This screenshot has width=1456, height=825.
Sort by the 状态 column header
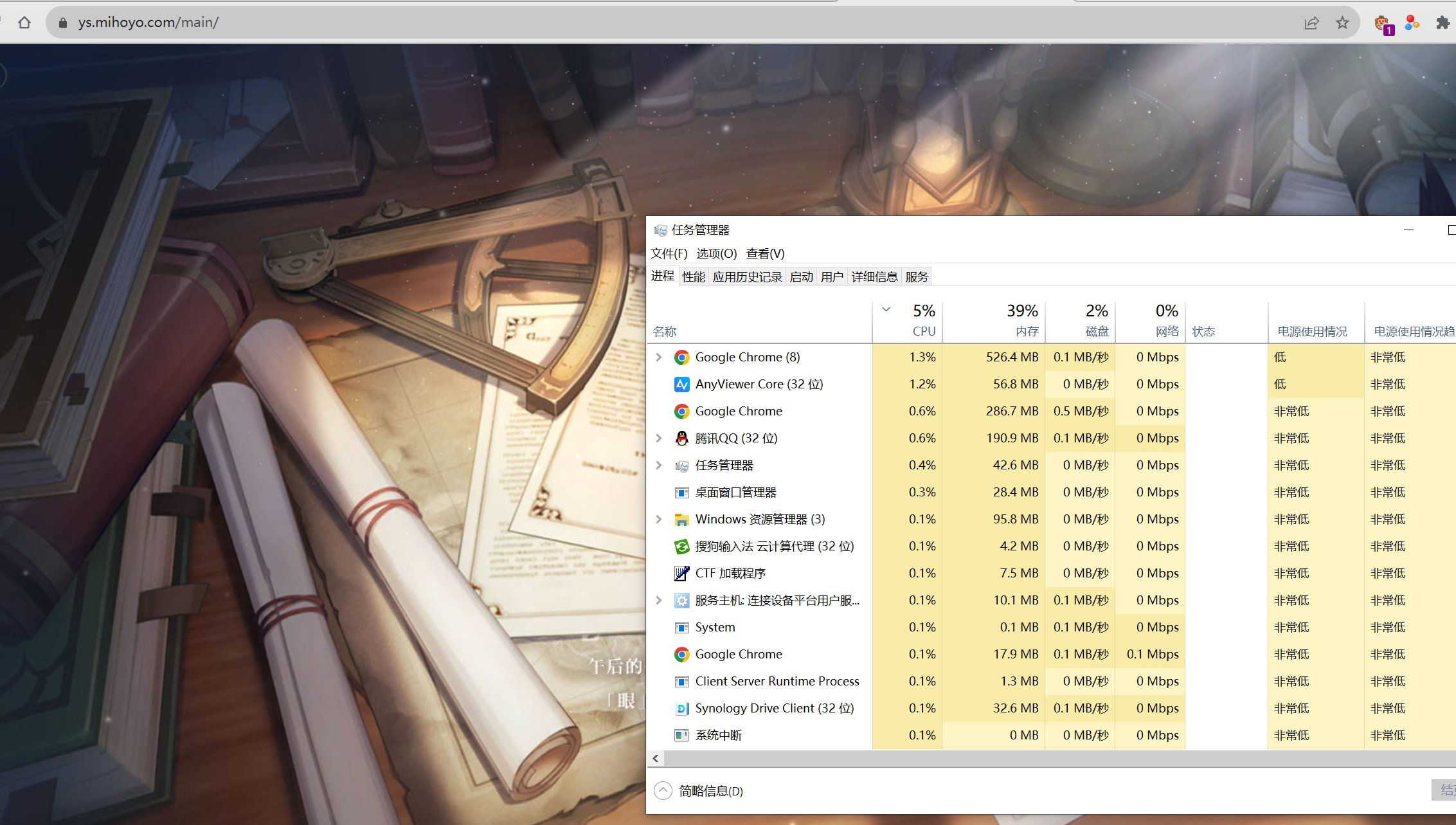1227,323
